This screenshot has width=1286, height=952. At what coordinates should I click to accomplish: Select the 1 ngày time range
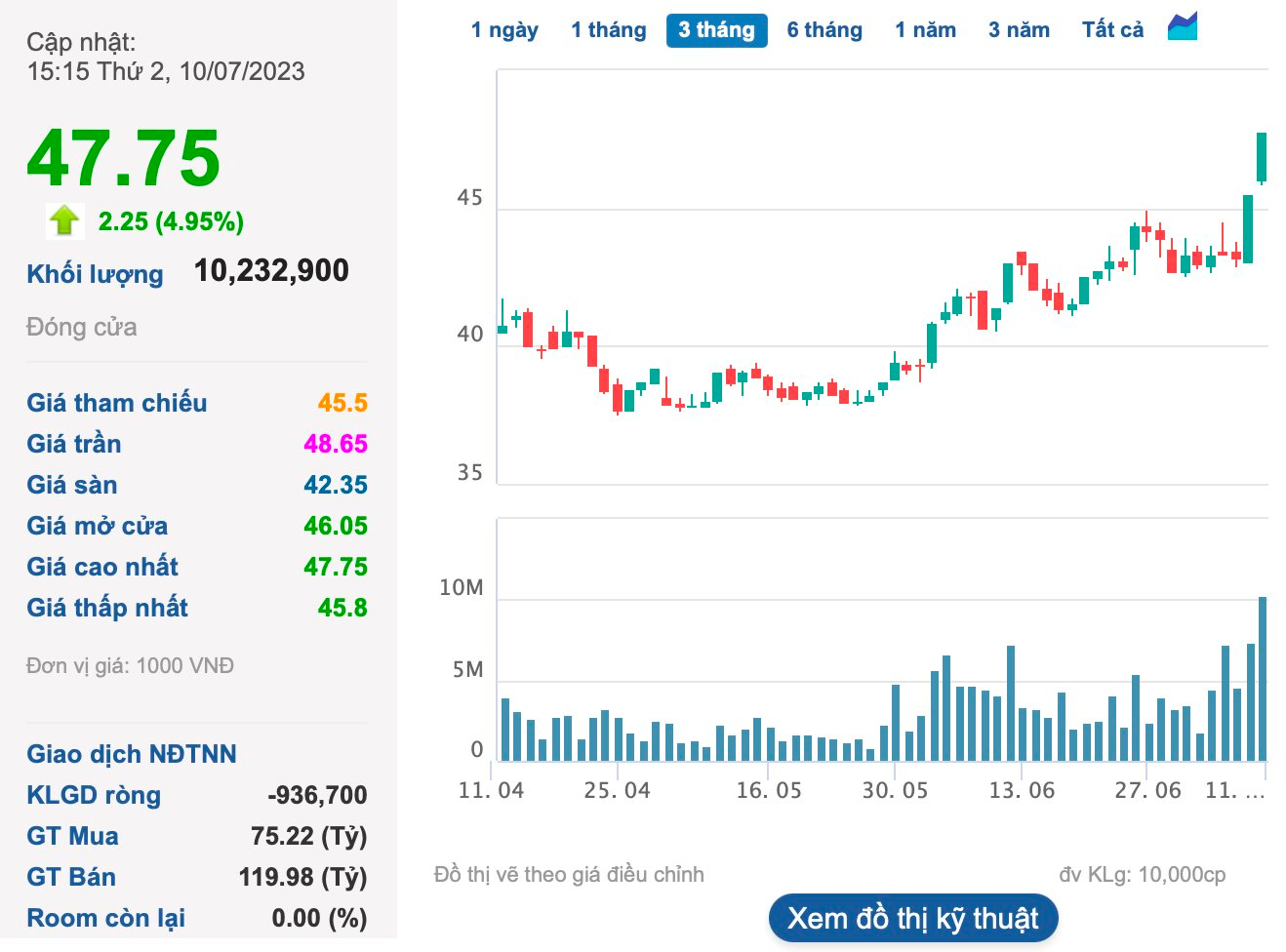504,30
